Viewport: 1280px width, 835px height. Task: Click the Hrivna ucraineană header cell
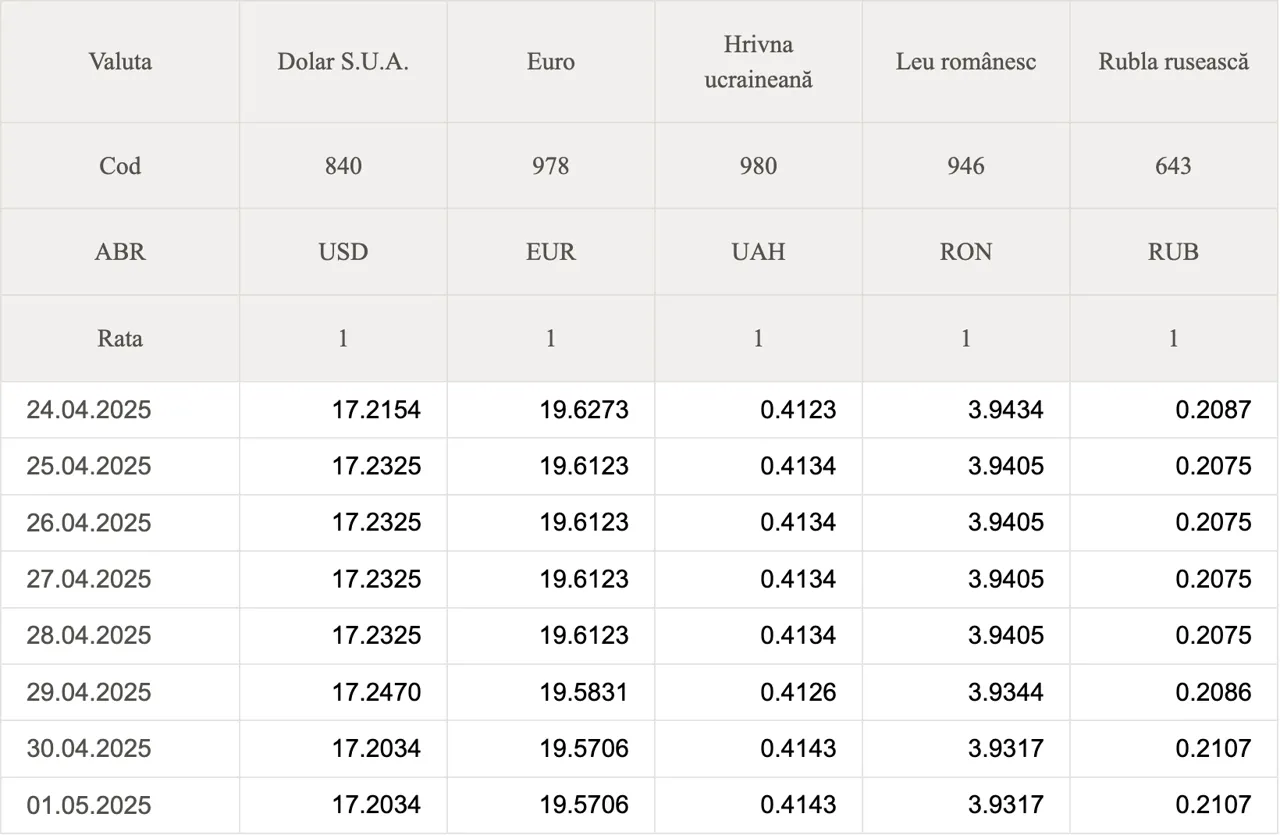point(758,62)
